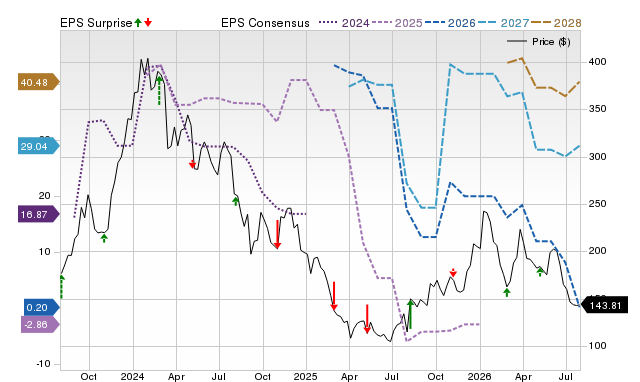Click the 100 price axis label
This screenshot has width=640, height=382.
pyautogui.click(x=597, y=346)
